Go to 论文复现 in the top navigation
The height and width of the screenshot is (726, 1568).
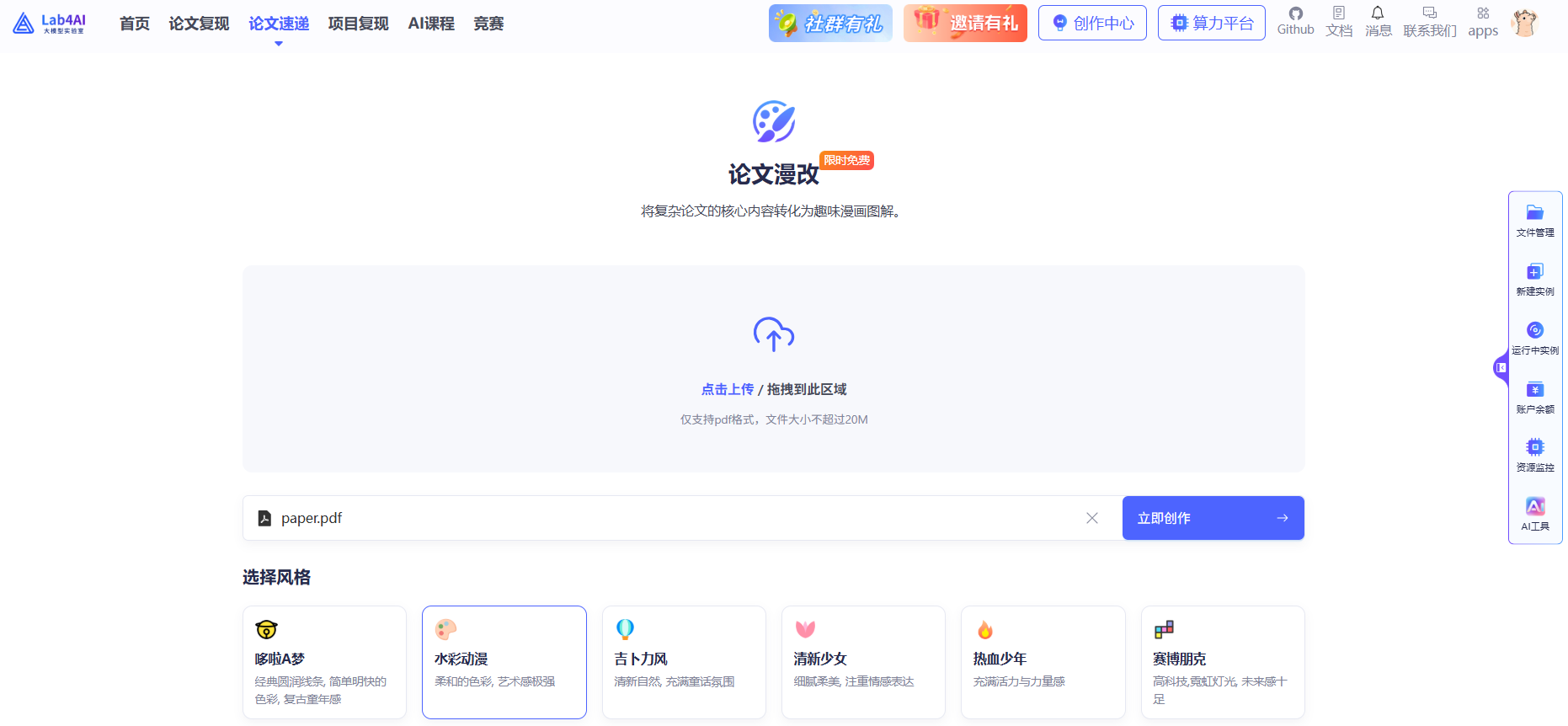pyautogui.click(x=199, y=24)
